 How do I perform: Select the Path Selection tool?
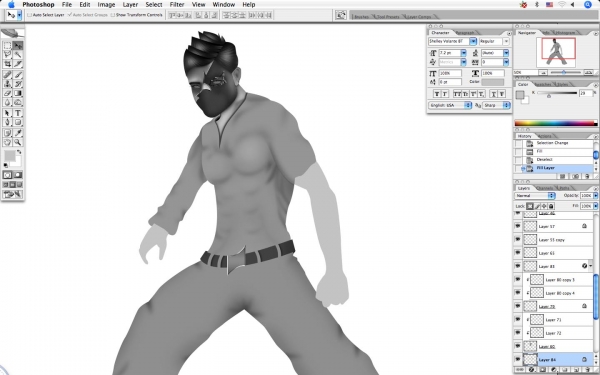coord(7,113)
